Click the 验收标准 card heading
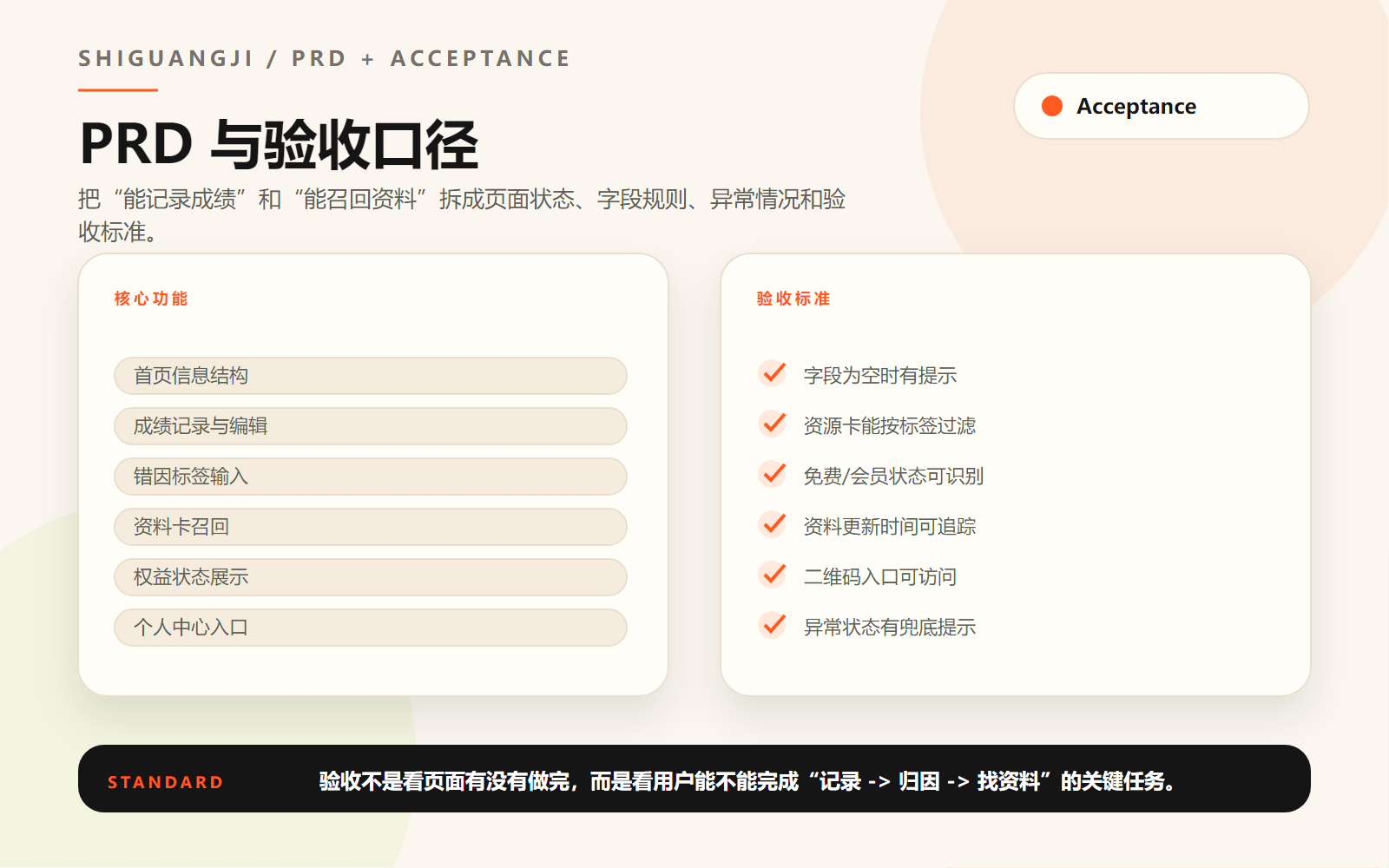 [793, 299]
